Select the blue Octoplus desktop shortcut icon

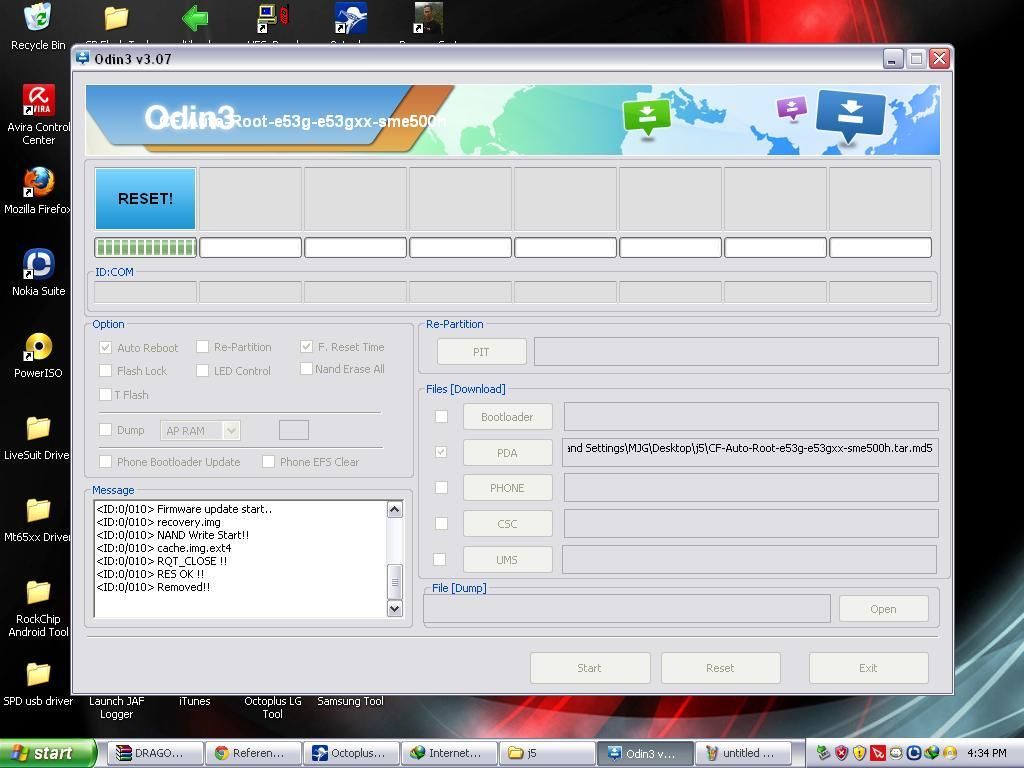351,18
